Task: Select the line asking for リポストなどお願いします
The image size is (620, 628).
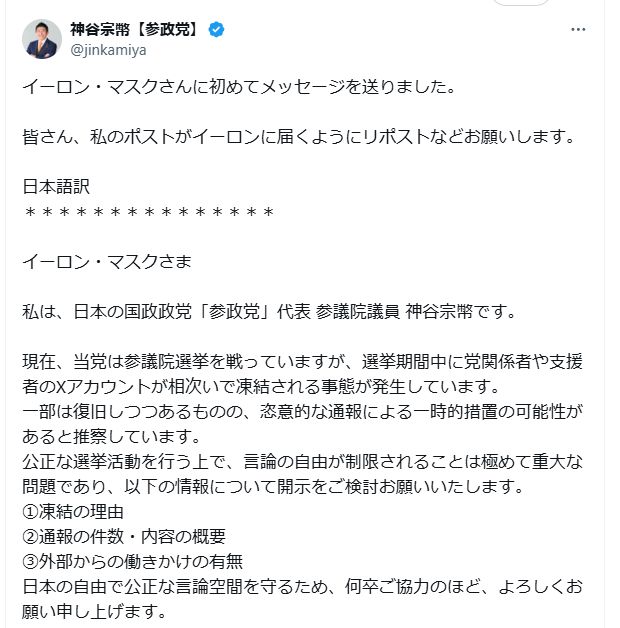Action: point(299,137)
